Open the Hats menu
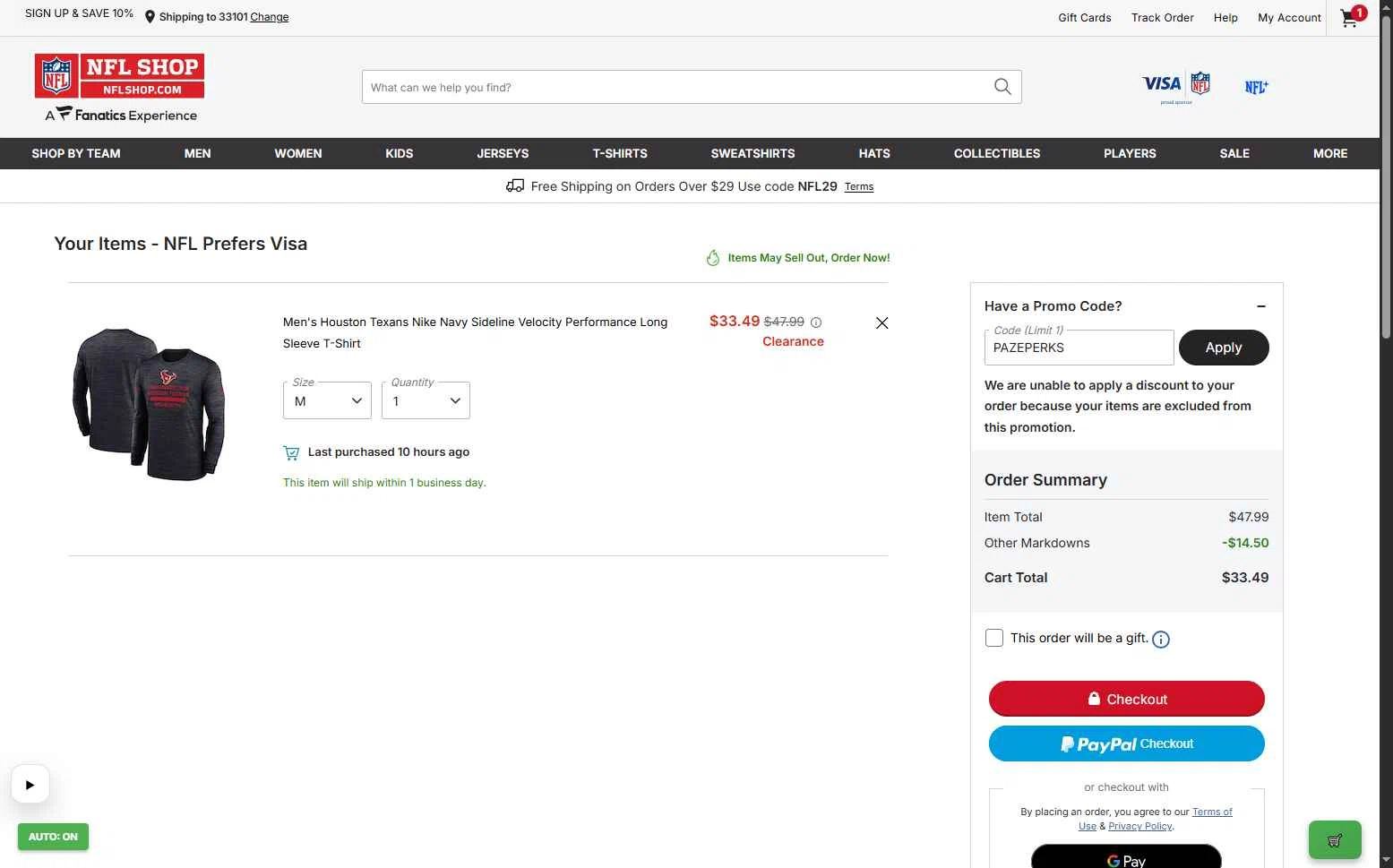Viewport: 1393px width, 868px height. pos(874,153)
